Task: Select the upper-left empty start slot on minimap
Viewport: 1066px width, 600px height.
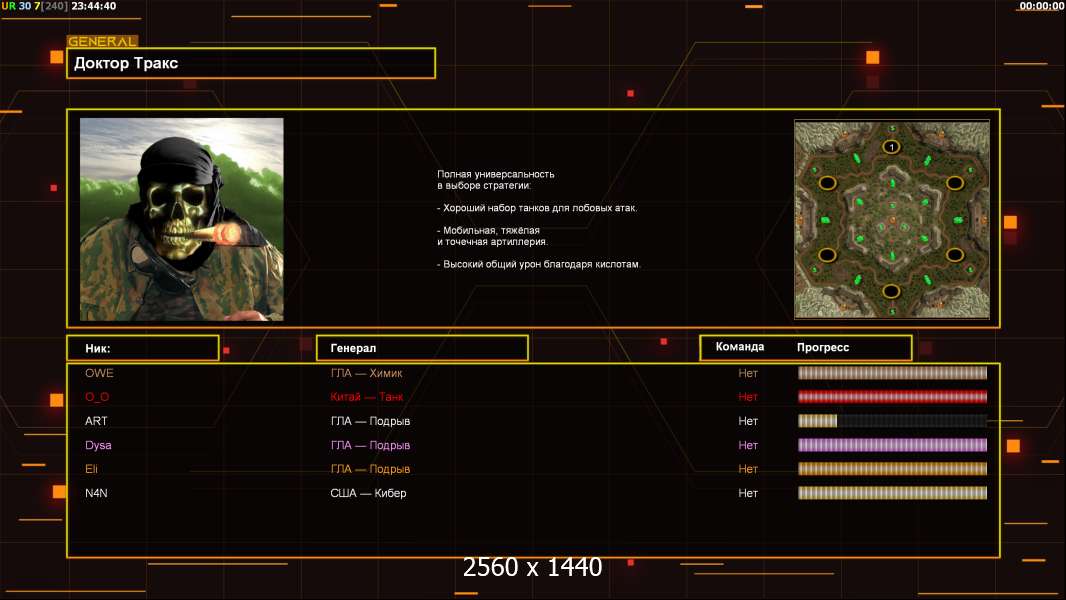Action: [827, 183]
